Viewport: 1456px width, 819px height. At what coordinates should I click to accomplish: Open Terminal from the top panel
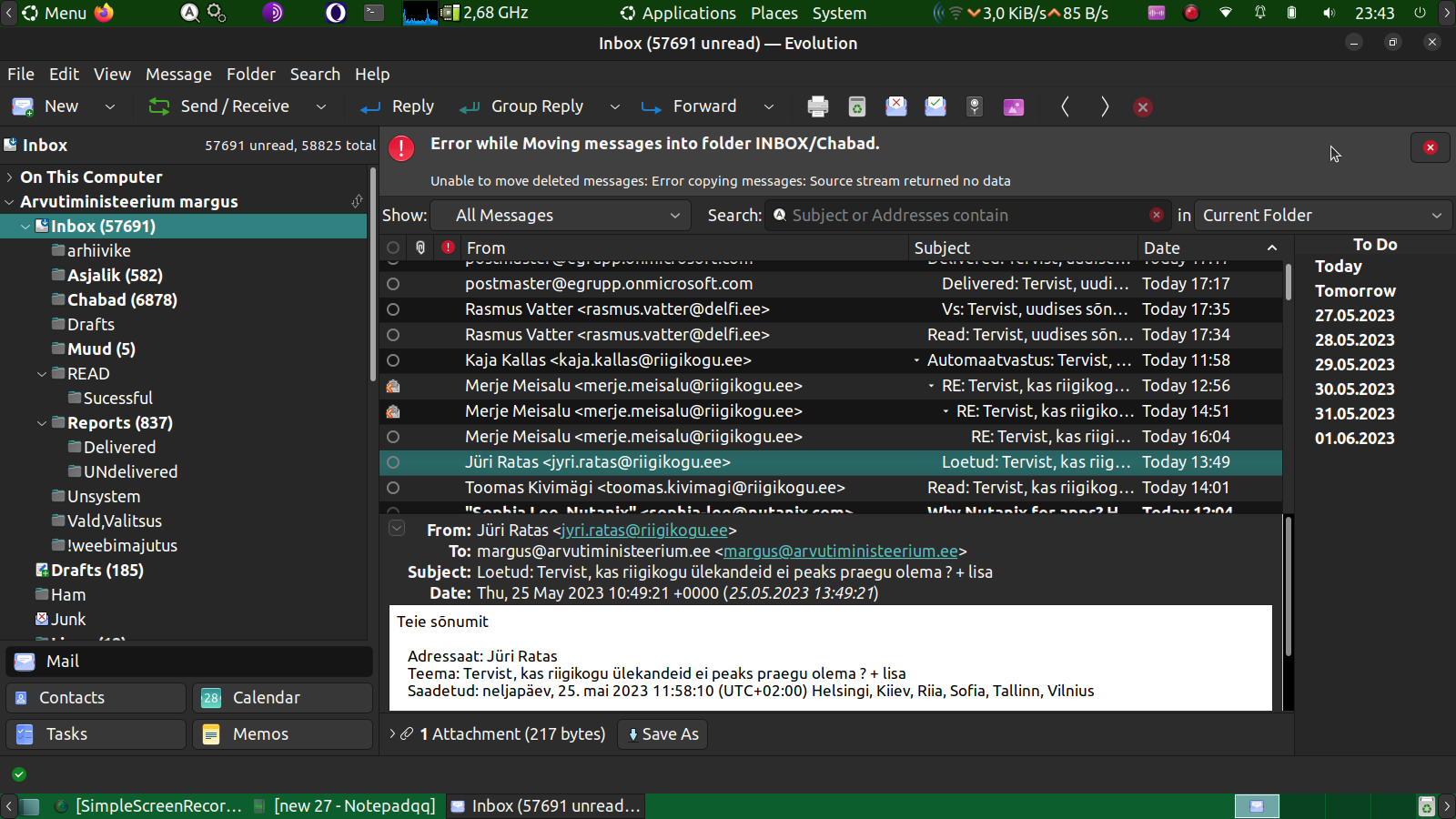(x=374, y=13)
